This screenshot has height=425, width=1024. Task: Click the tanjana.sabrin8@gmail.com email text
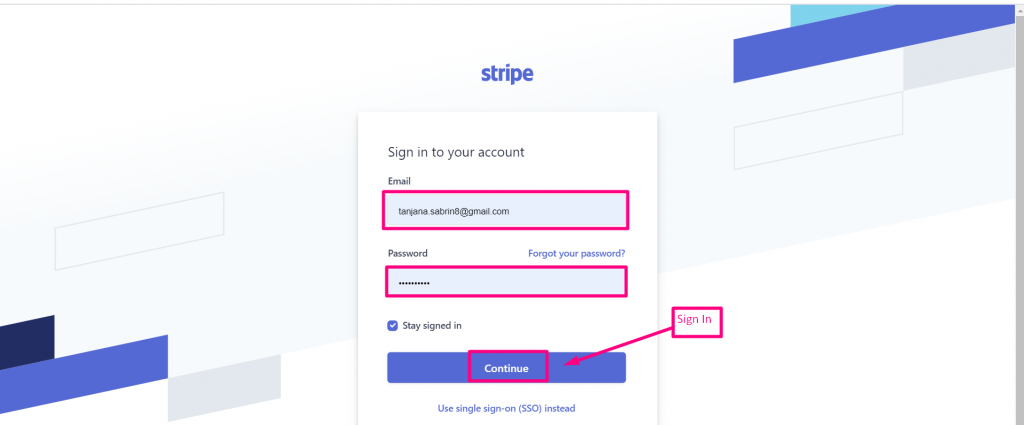click(x=454, y=211)
